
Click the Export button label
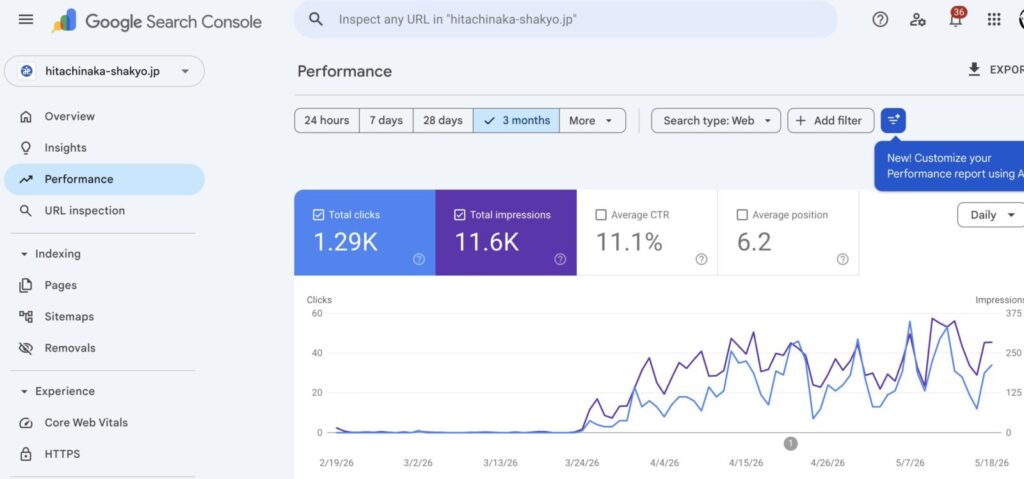pos(1006,70)
